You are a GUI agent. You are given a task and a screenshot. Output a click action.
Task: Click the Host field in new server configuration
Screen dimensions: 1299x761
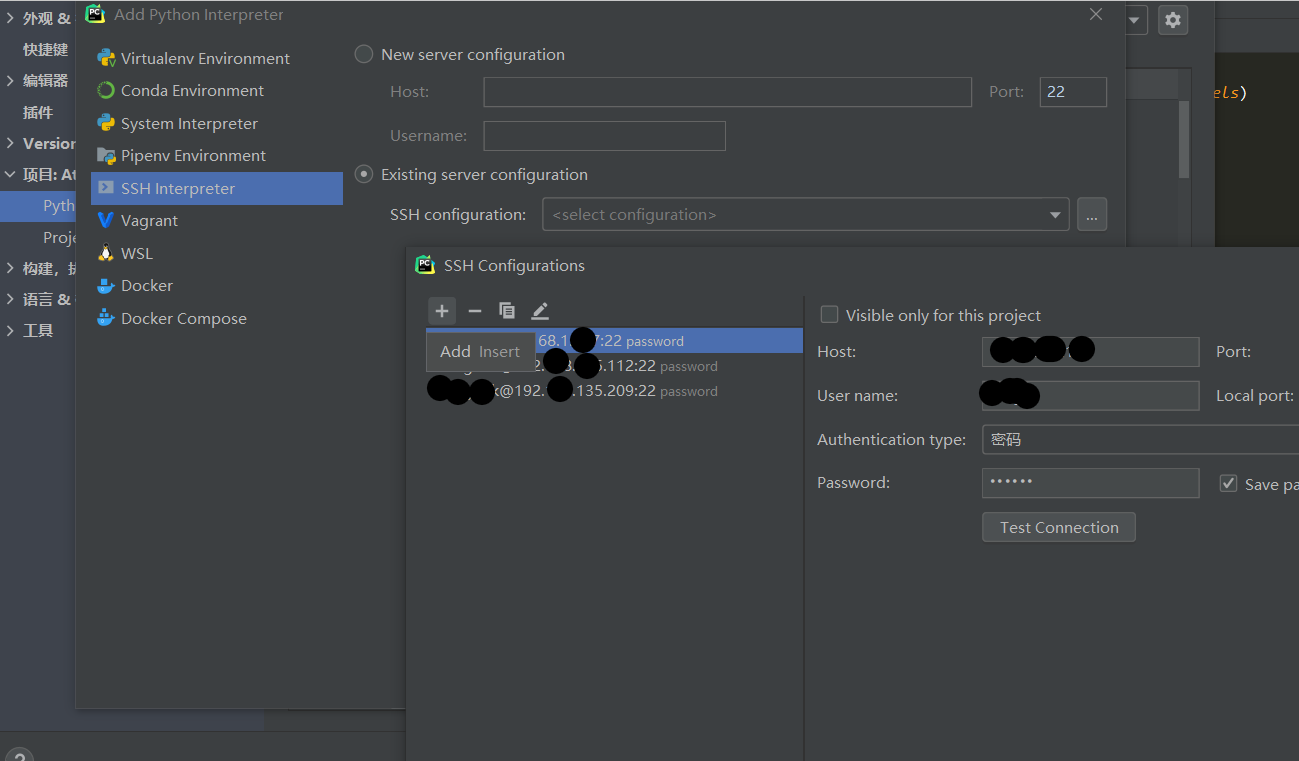pos(728,92)
